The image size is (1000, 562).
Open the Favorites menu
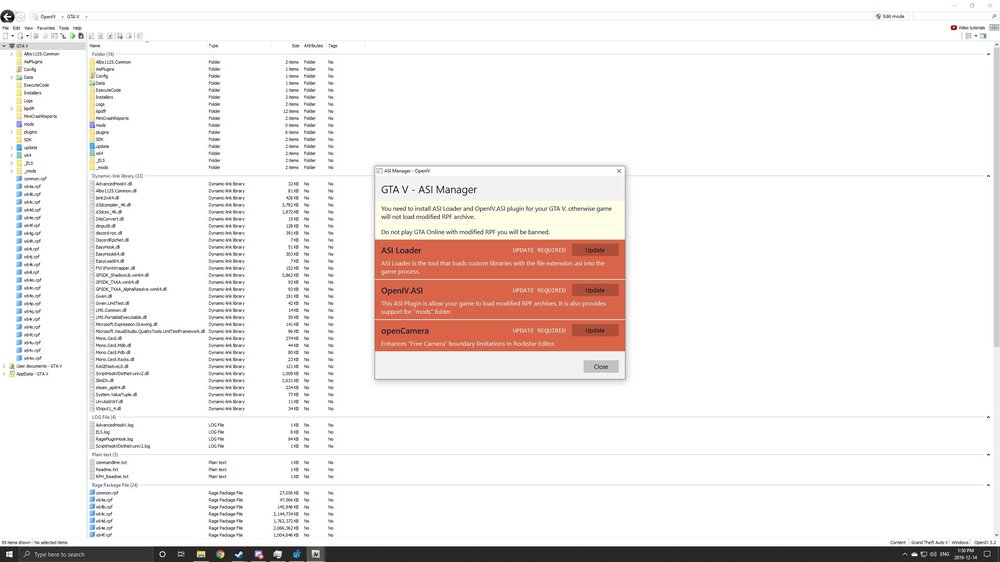(46, 28)
